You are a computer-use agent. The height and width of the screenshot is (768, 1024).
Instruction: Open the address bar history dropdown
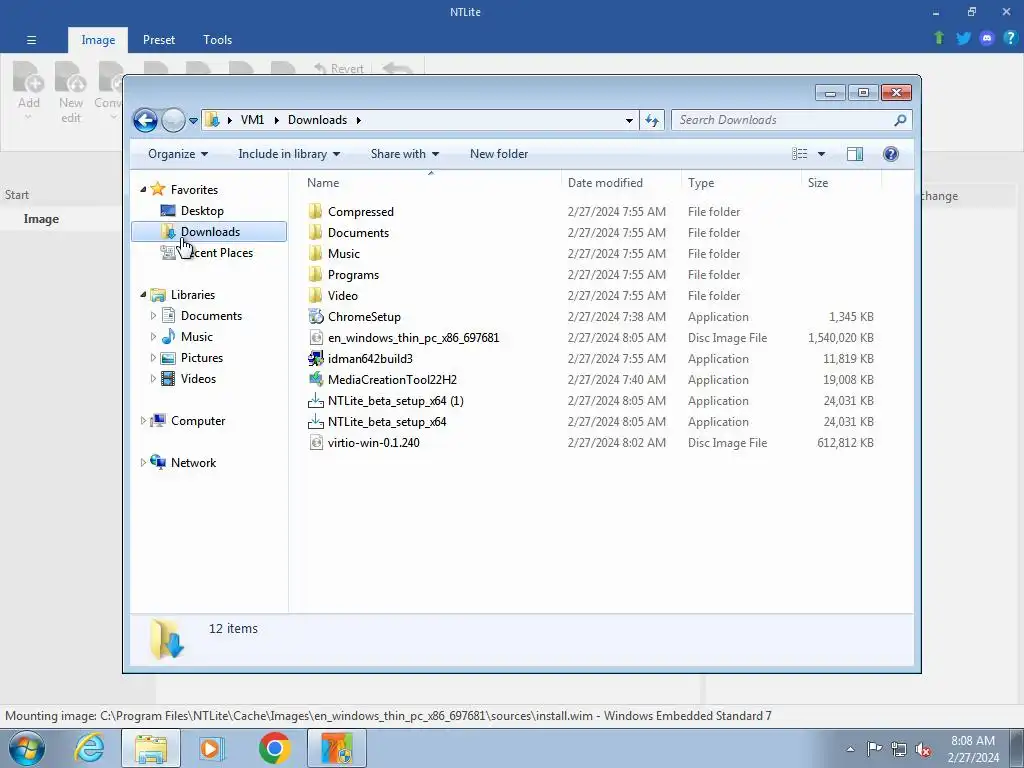629,120
